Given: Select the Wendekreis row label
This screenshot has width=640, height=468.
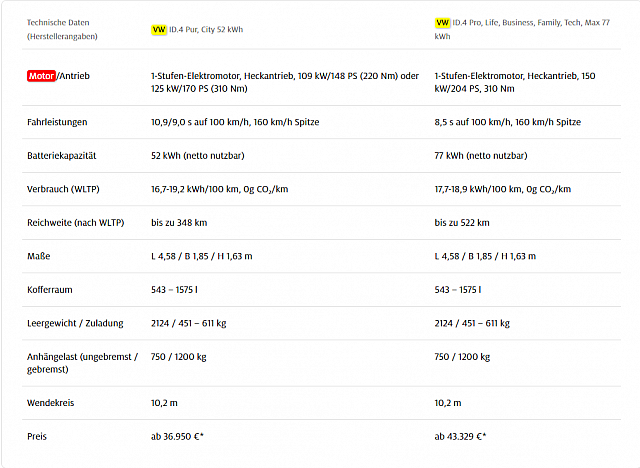Looking at the screenshot, I should pos(51,402).
